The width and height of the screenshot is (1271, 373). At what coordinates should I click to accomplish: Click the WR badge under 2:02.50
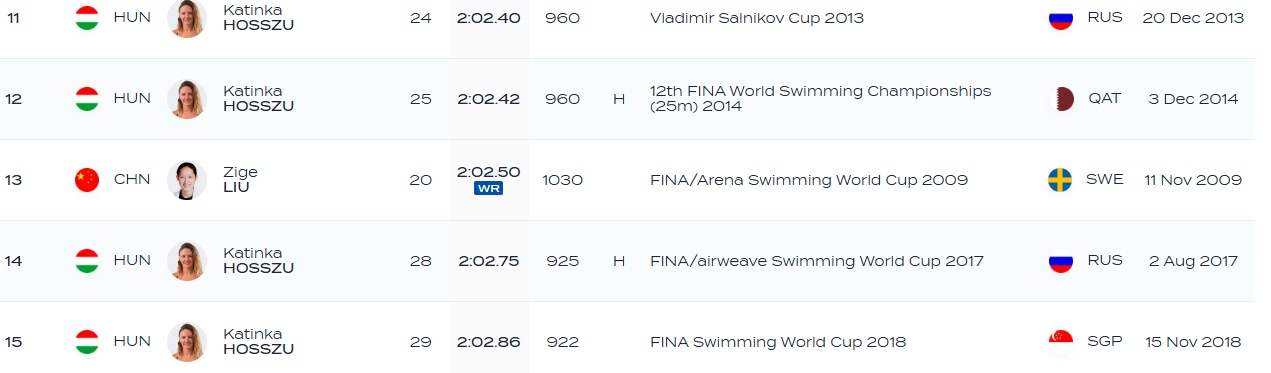coord(489,188)
